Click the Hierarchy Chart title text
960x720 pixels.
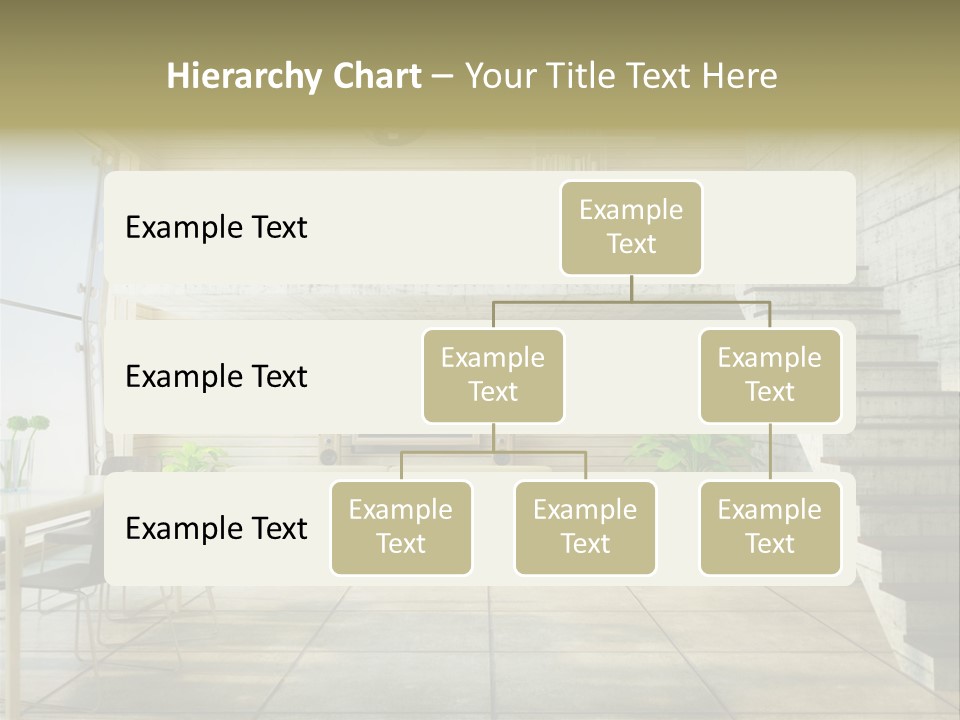click(x=294, y=75)
